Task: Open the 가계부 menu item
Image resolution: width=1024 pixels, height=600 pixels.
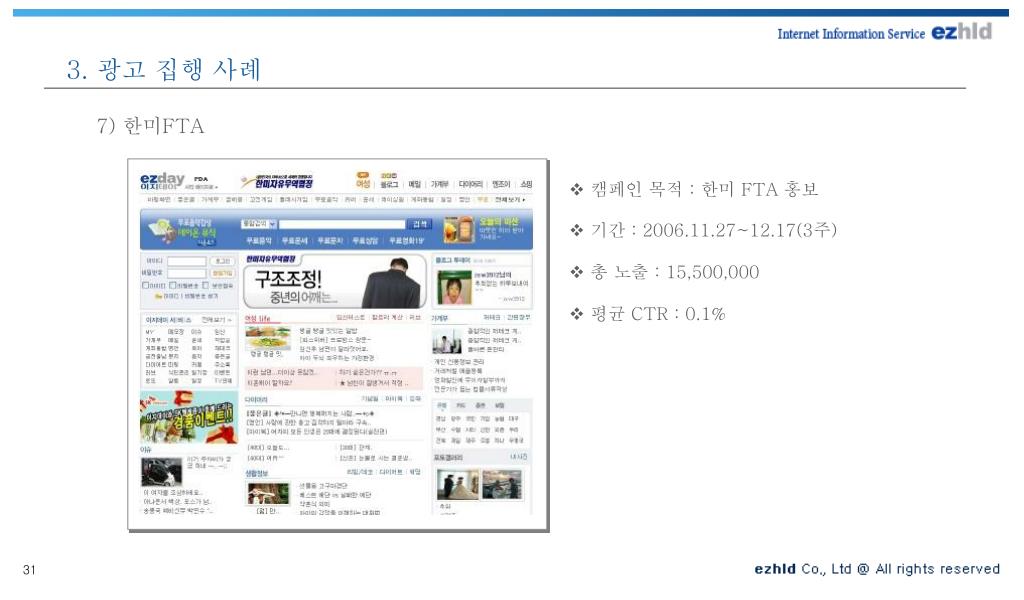Action: coord(440,184)
